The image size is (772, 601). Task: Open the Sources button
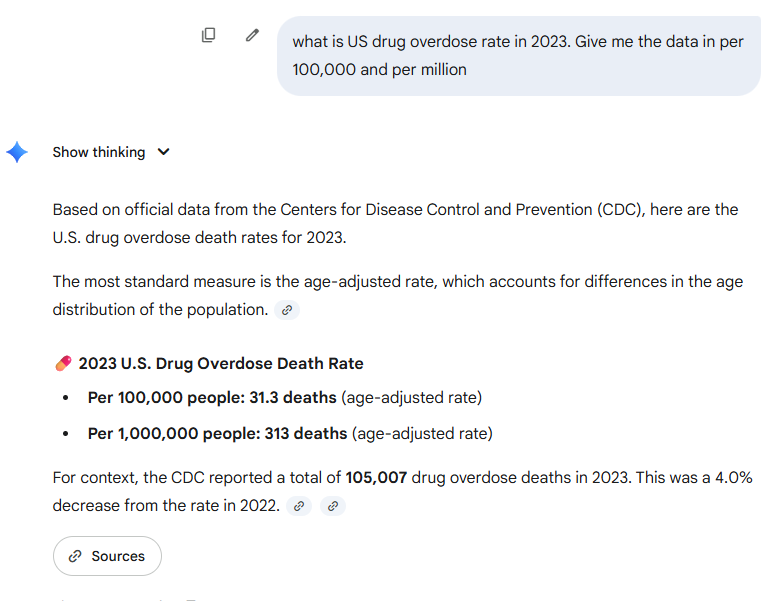[x=107, y=556]
